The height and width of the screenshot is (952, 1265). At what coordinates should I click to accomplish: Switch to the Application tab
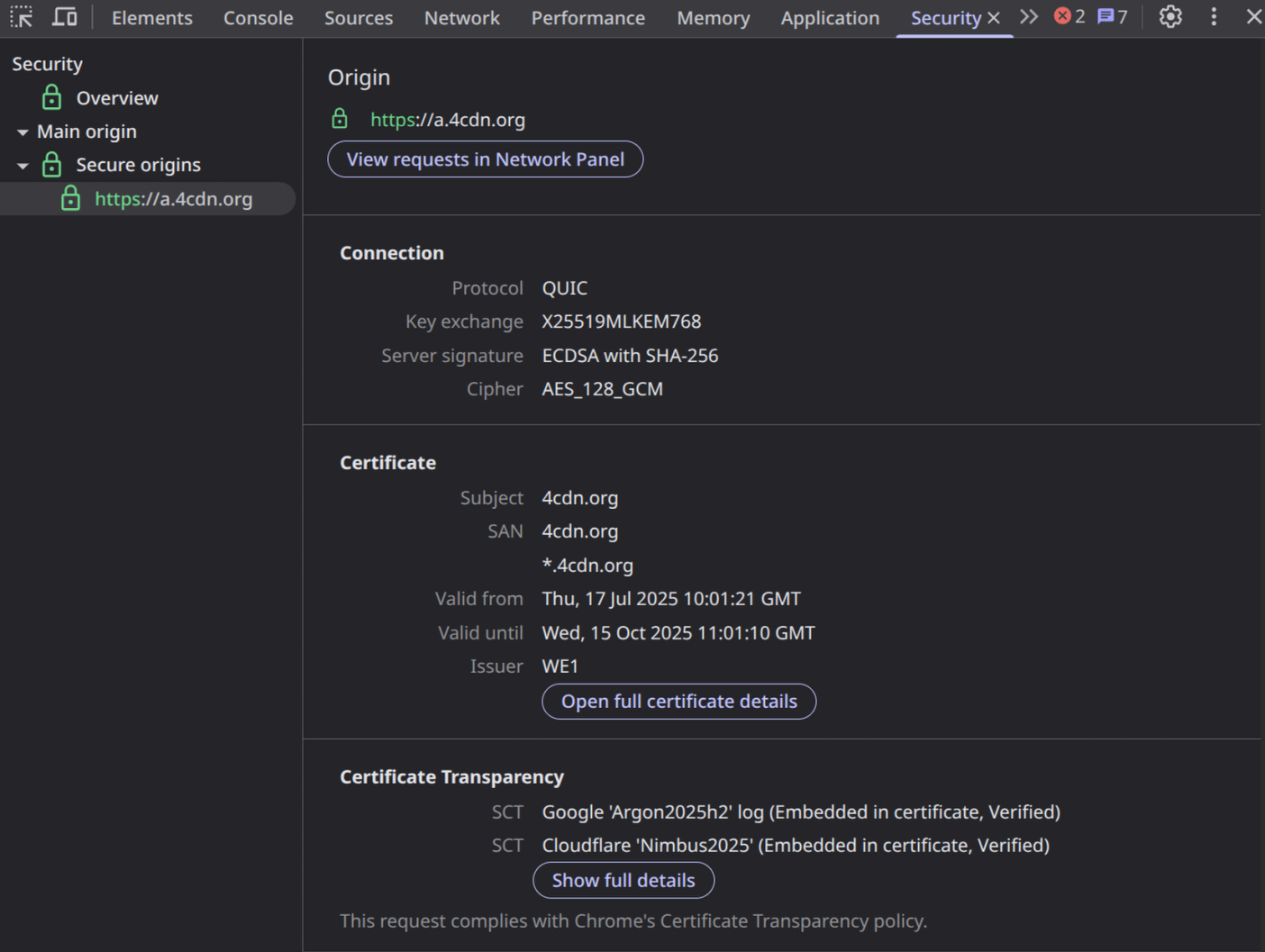point(830,18)
